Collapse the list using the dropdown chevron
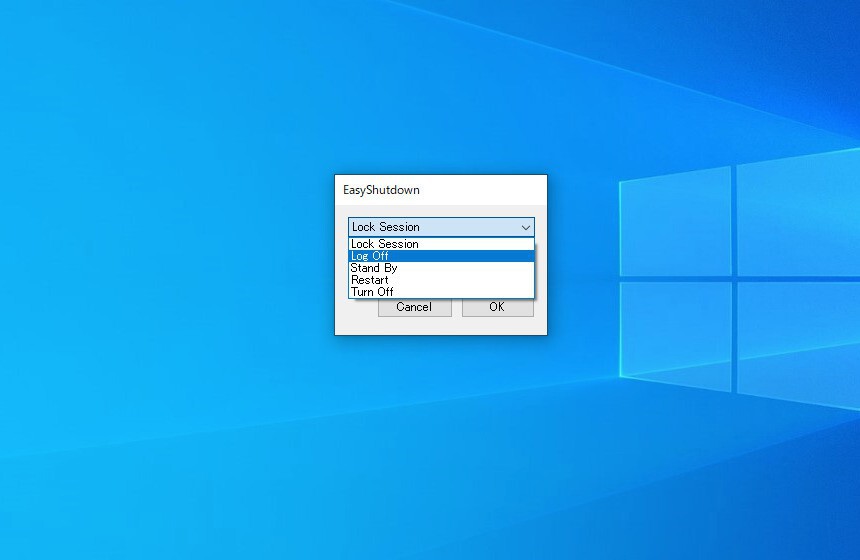 (525, 227)
